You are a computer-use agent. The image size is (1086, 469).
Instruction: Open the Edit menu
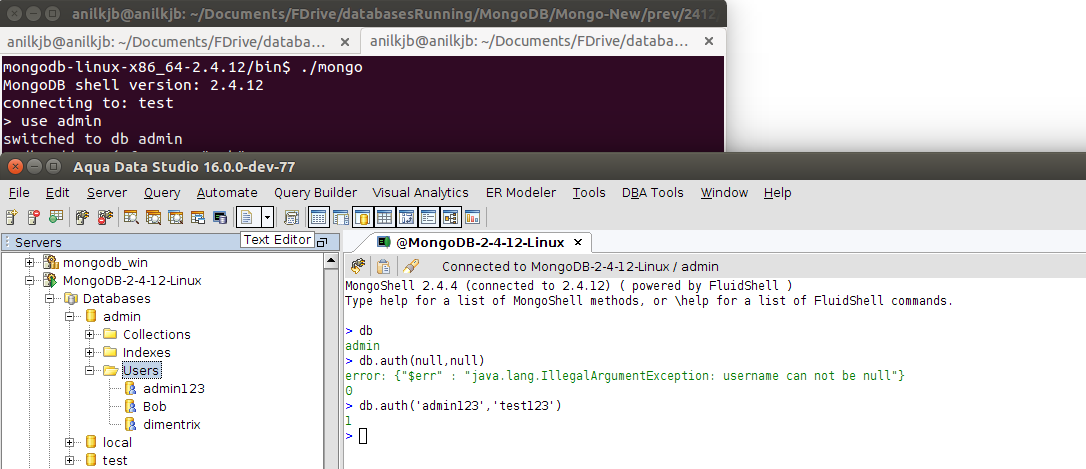(57, 193)
